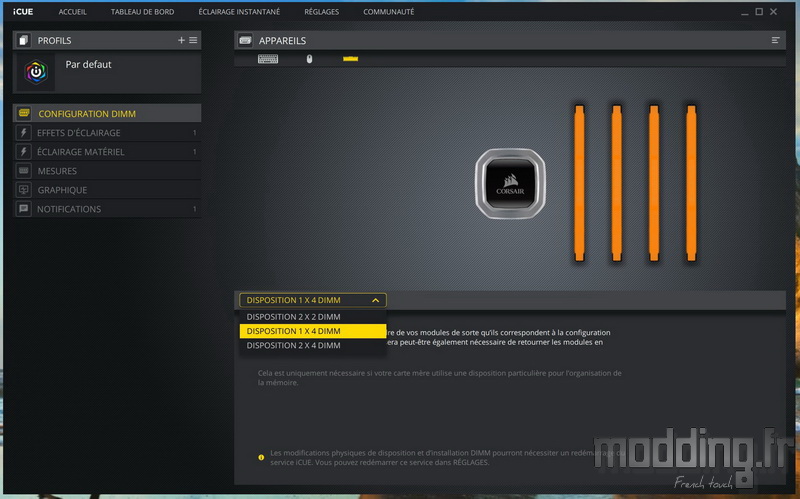The height and width of the screenshot is (499, 800).
Task: Select the yellow memory module device icon
Action: tap(351, 59)
